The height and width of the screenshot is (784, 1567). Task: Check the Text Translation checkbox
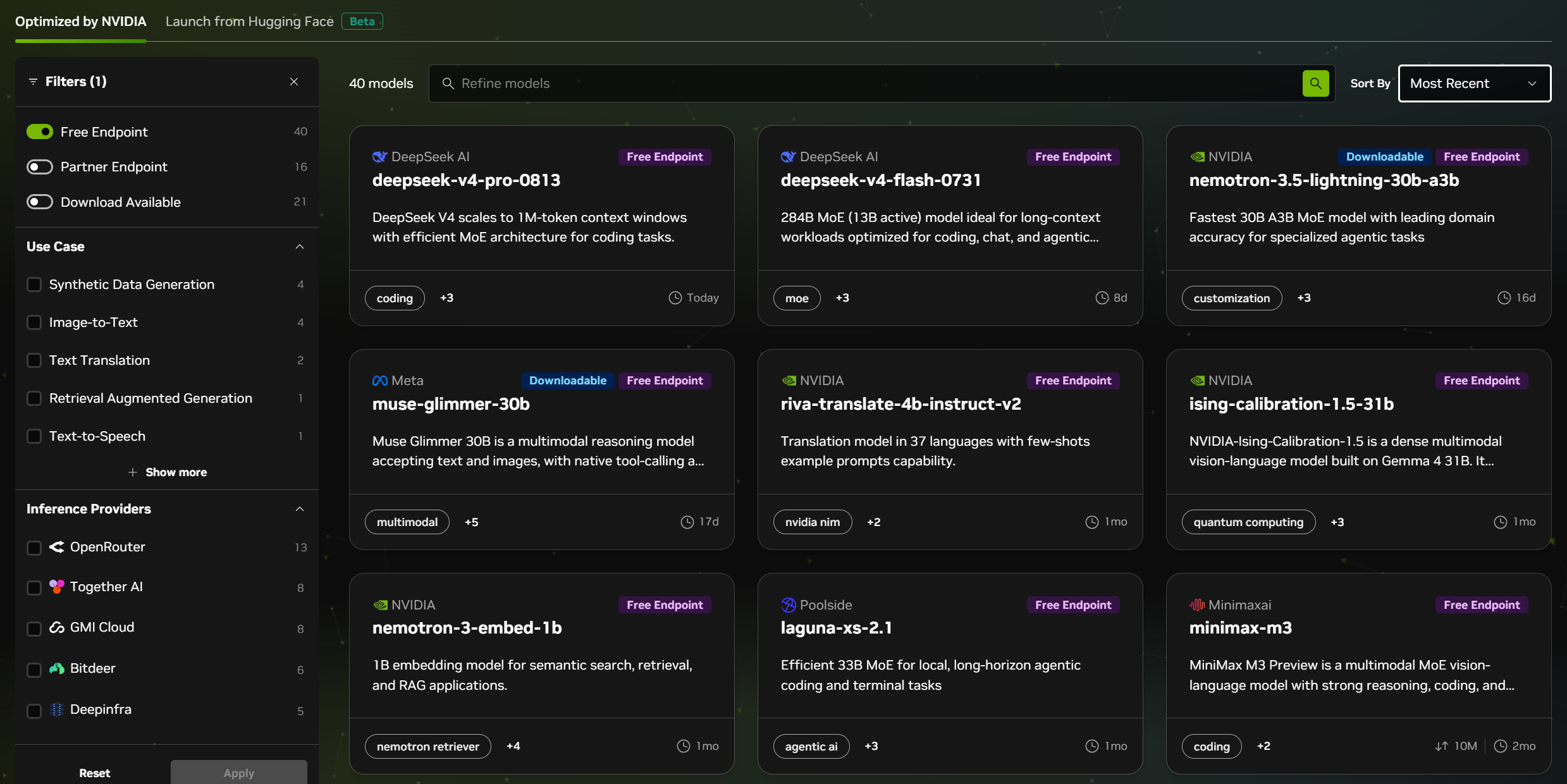pos(34,360)
